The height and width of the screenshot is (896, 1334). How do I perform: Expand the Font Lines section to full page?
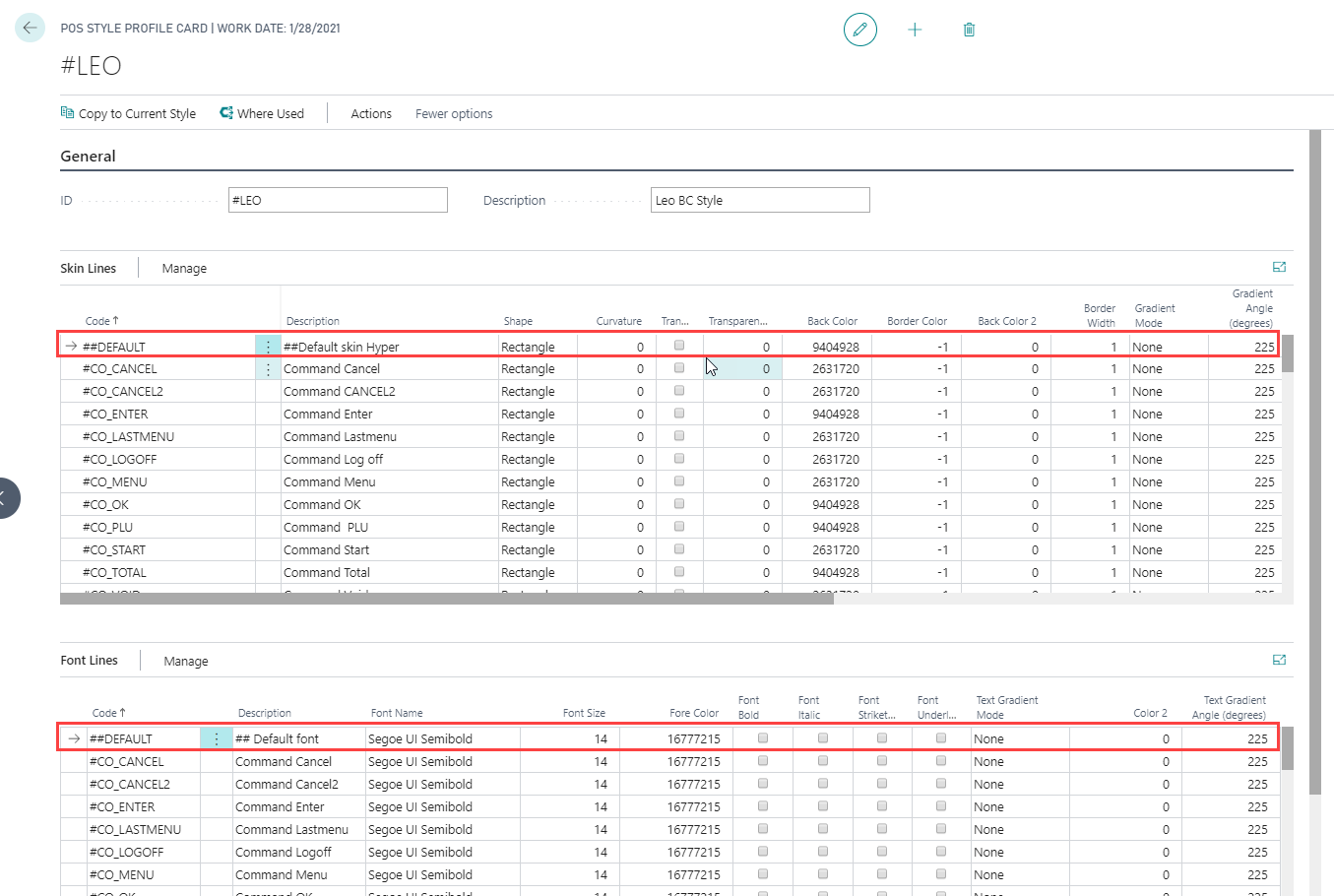click(x=1279, y=660)
